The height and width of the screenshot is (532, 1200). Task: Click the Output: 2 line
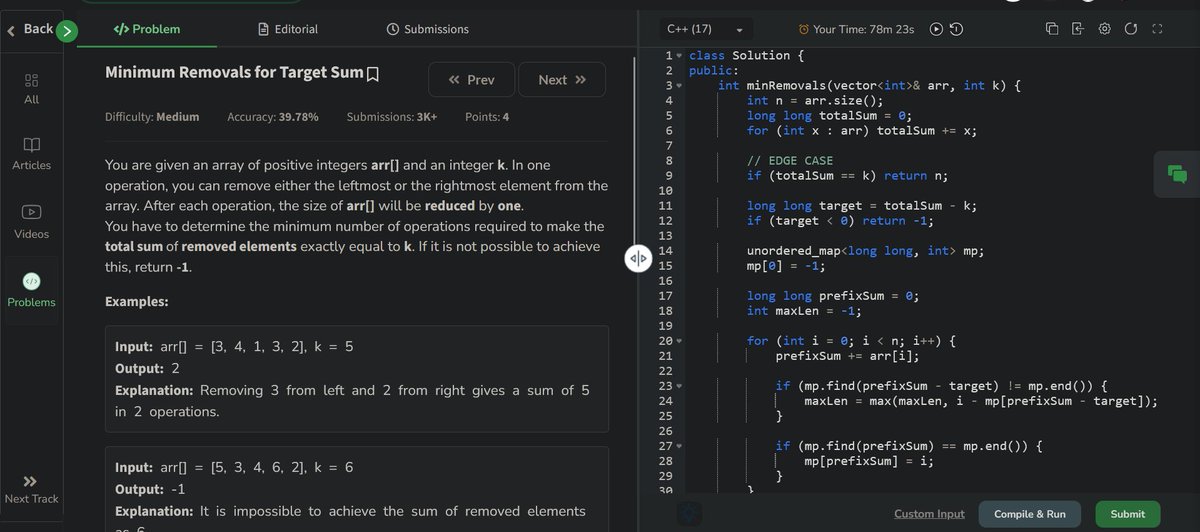coord(147,368)
